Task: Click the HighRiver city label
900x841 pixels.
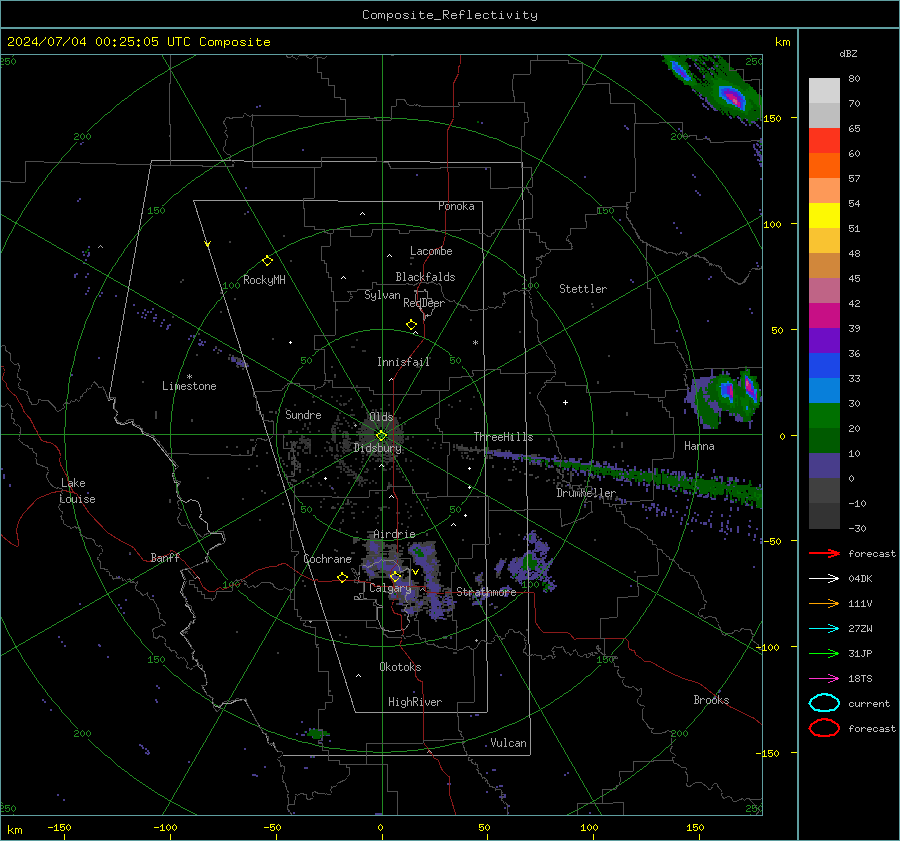Action: 415,702
